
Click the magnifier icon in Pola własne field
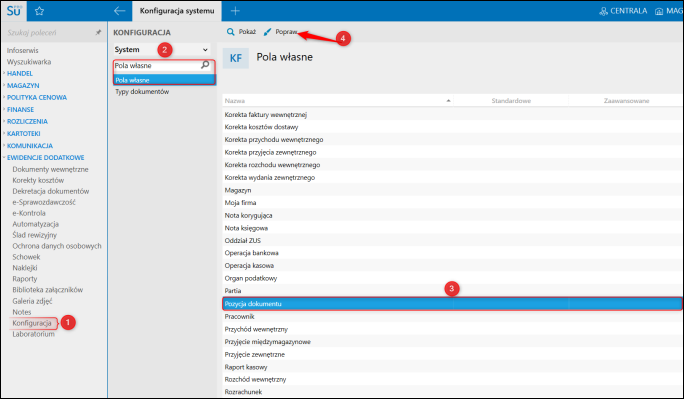tap(205, 65)
